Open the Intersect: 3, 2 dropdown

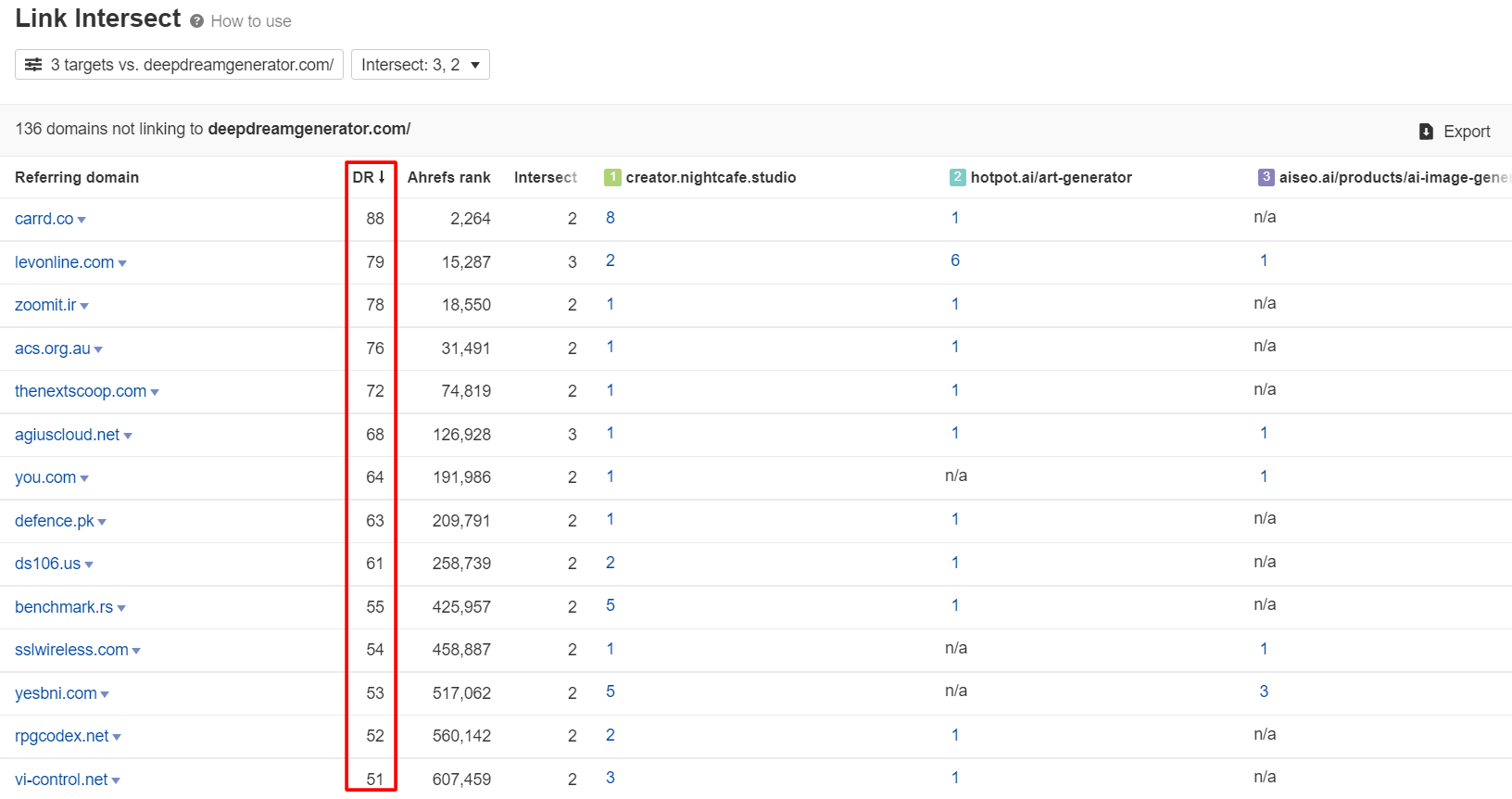click(x=420, y=65)
